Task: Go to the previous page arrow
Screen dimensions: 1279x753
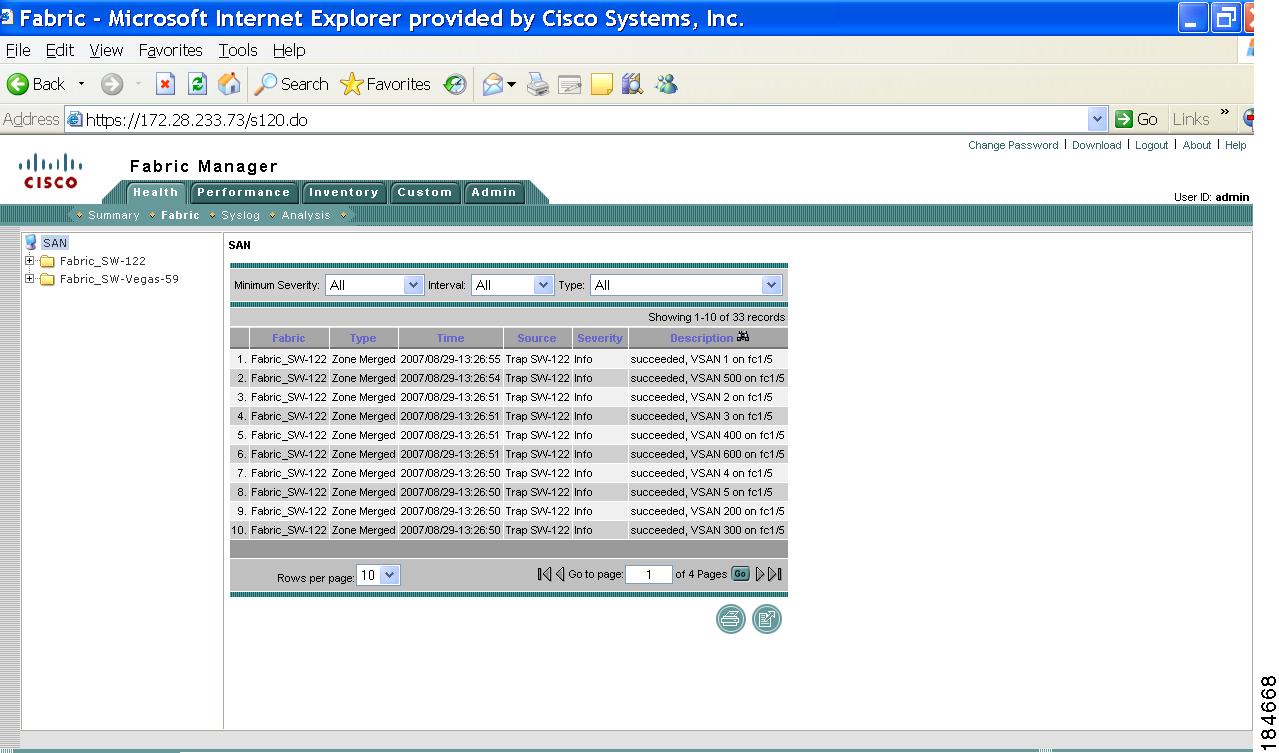Action: click(x=560, y=574)
